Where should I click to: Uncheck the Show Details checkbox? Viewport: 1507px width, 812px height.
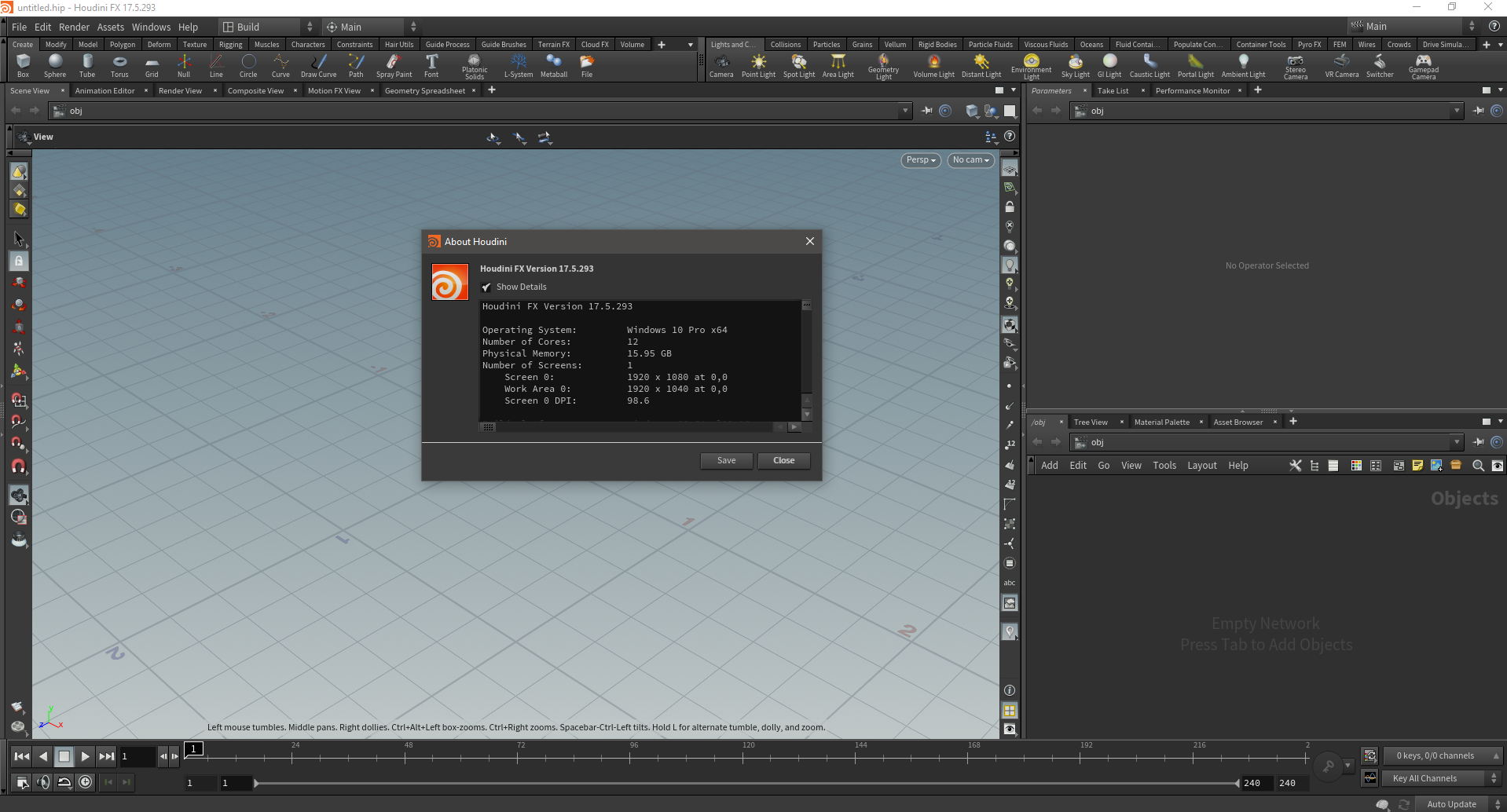(487, 287)
